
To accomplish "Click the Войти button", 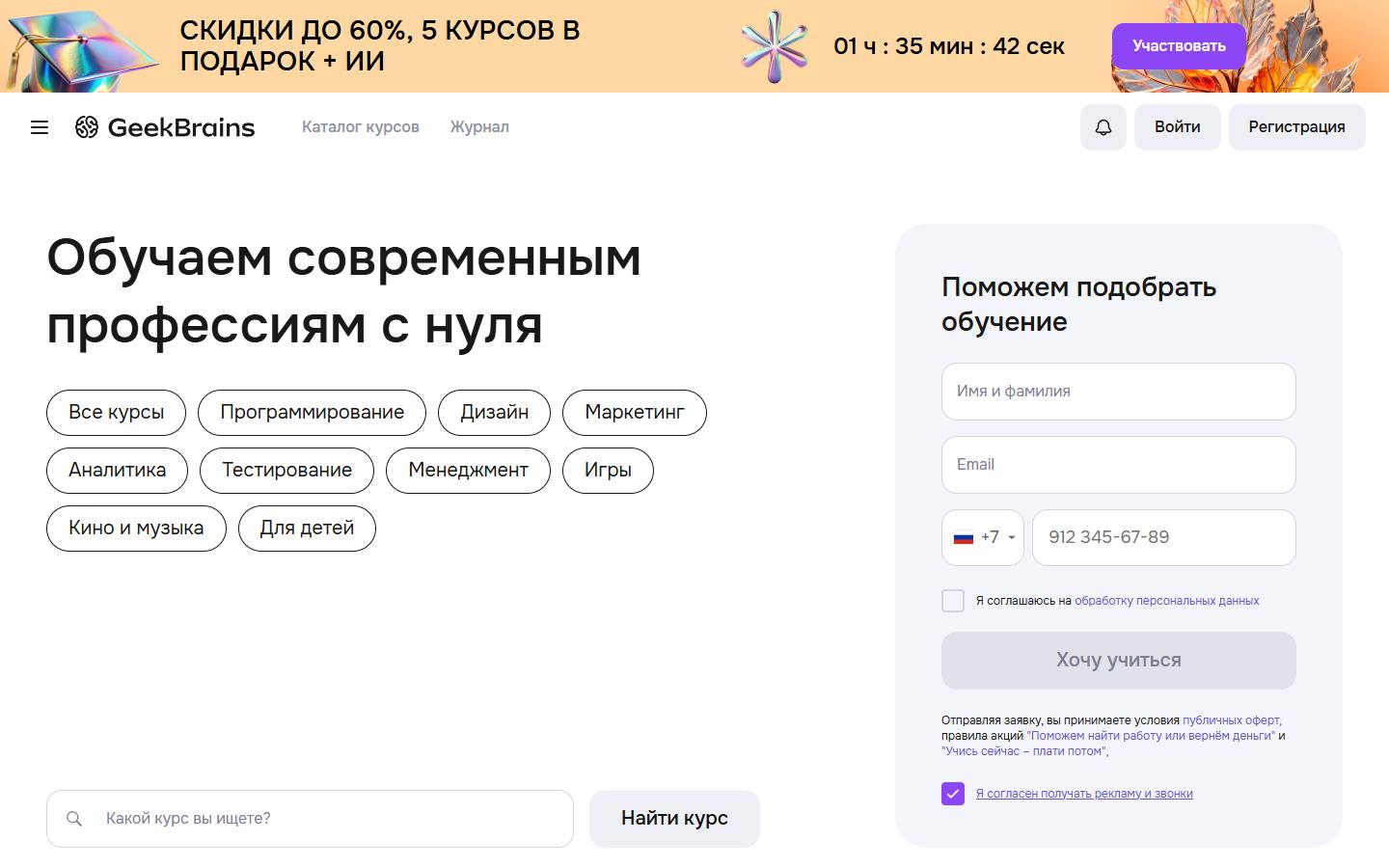I will [1178, 127].
